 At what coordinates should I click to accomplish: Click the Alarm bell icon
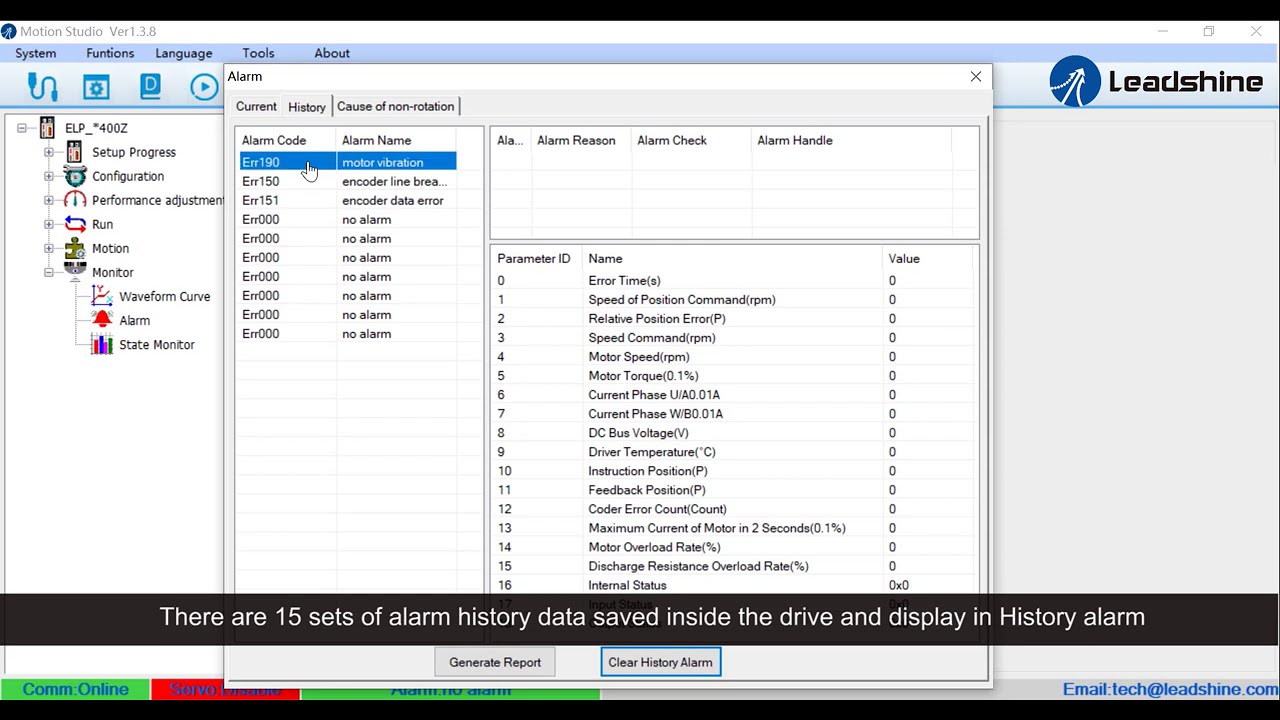tap(101, 320)
